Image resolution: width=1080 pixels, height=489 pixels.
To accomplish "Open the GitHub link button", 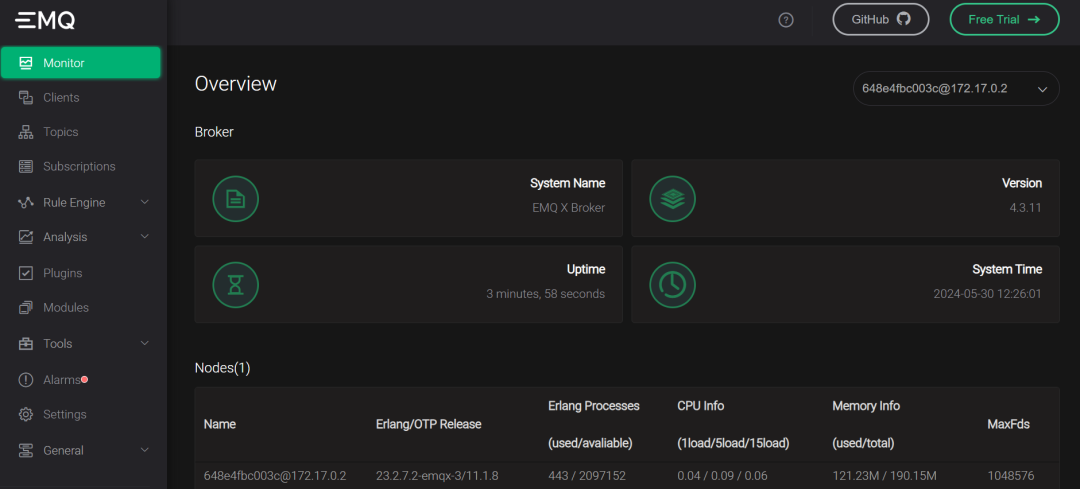I will [880, 20].
